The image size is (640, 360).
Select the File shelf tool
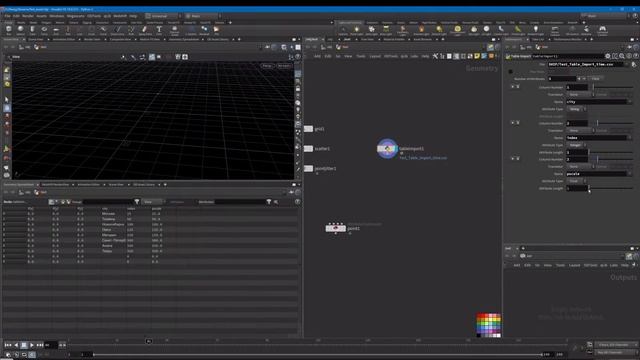pos(216,30)
